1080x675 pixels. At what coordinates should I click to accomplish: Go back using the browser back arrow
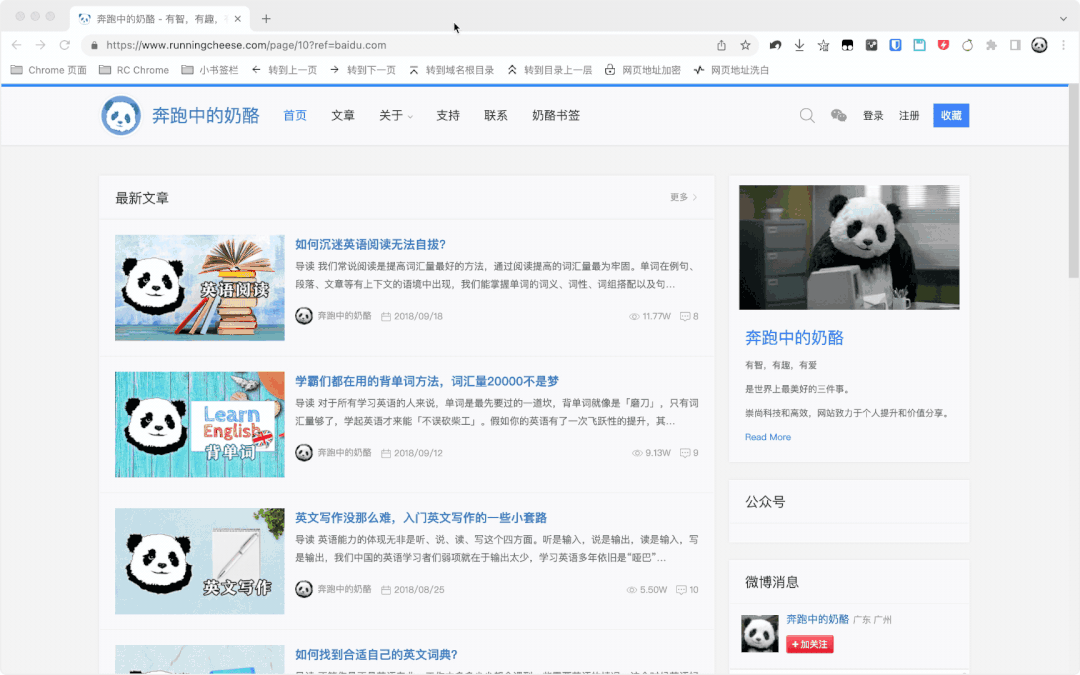(x=17, y=45)
